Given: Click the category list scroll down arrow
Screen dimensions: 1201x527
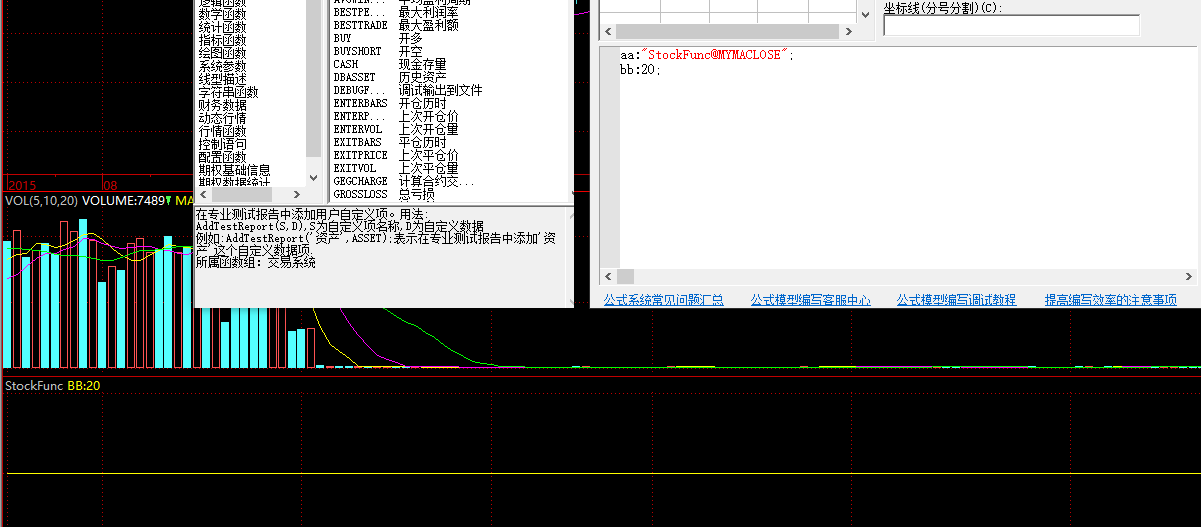Looking at the screenshot, I should pyautogui.click(x=314, y=178).
